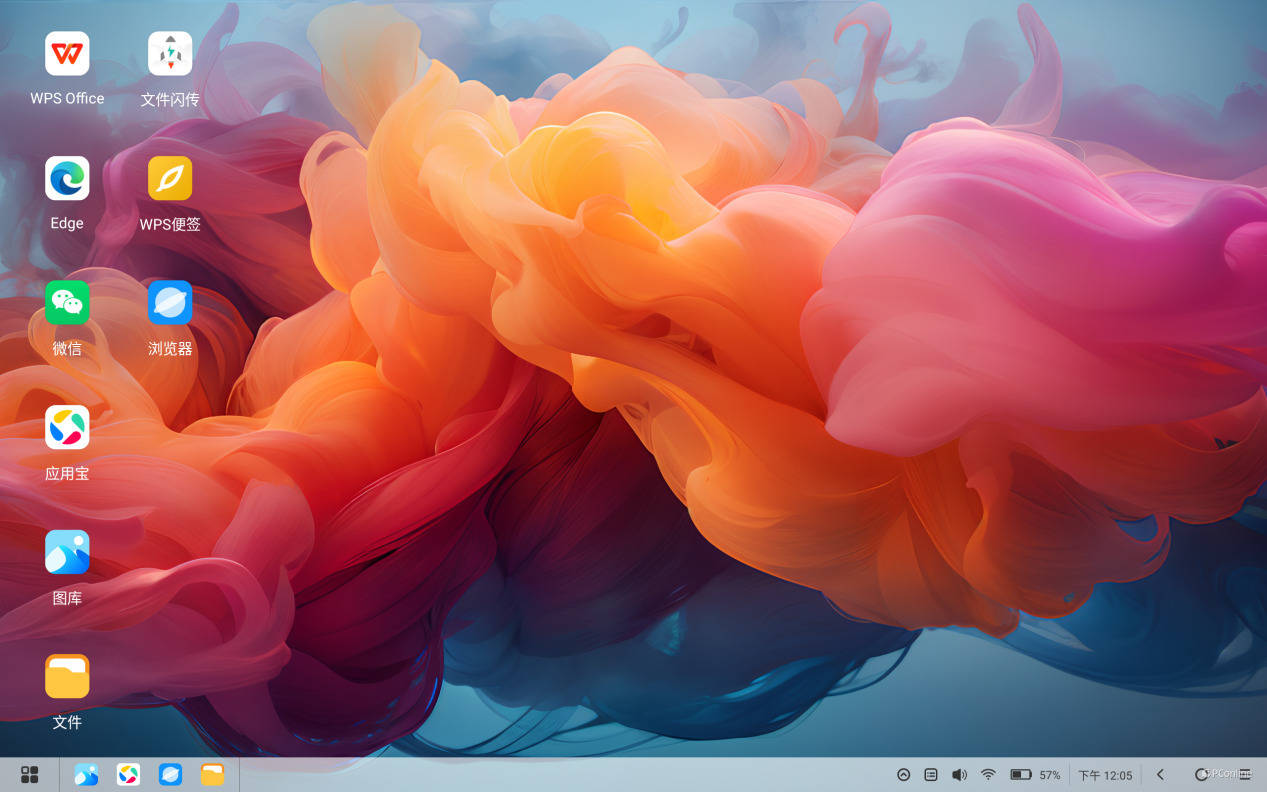
Task: Open the start menu grid in the taskbar
Action: (30, 775)
